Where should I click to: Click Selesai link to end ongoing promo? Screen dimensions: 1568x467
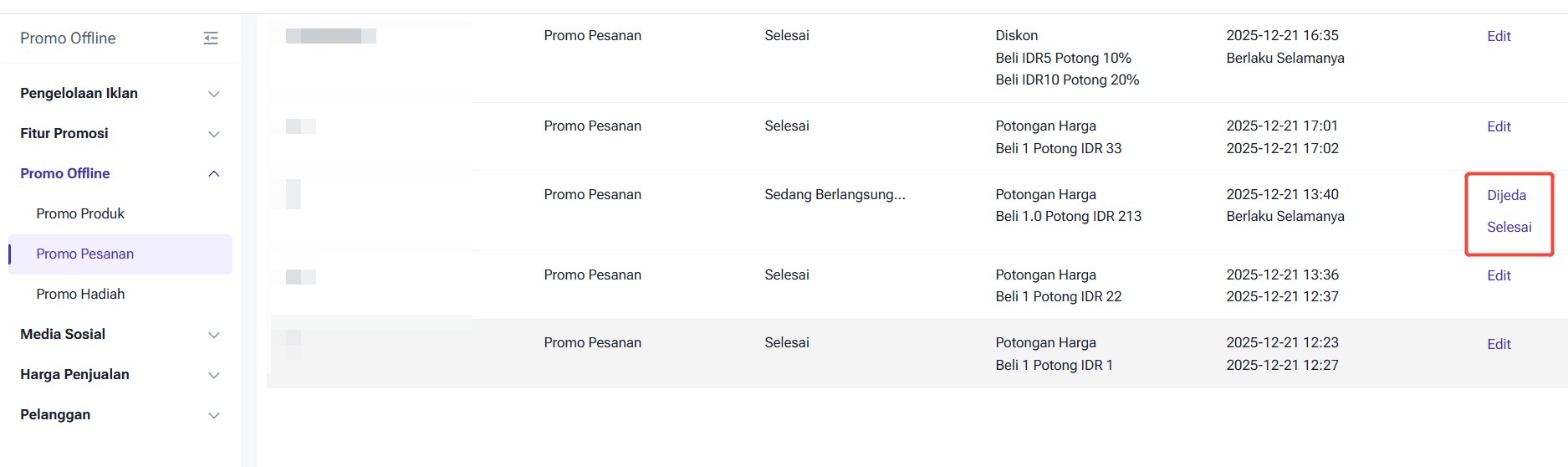click(x=1509, y=228)
